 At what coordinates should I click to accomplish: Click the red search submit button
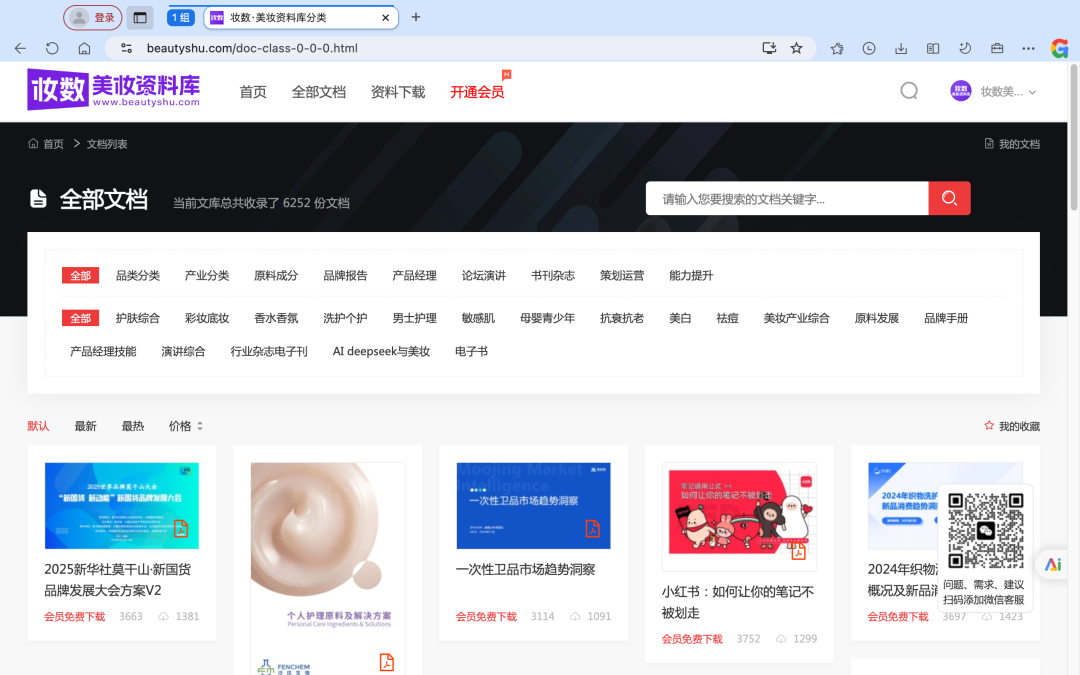tap(949, 198)
